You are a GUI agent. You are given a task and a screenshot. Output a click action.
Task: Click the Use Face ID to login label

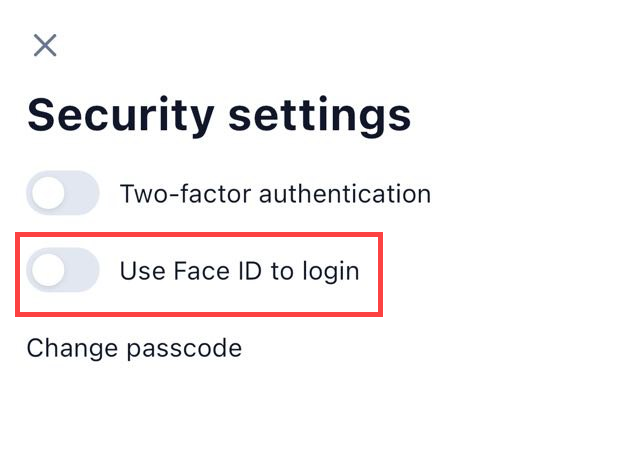239,270
